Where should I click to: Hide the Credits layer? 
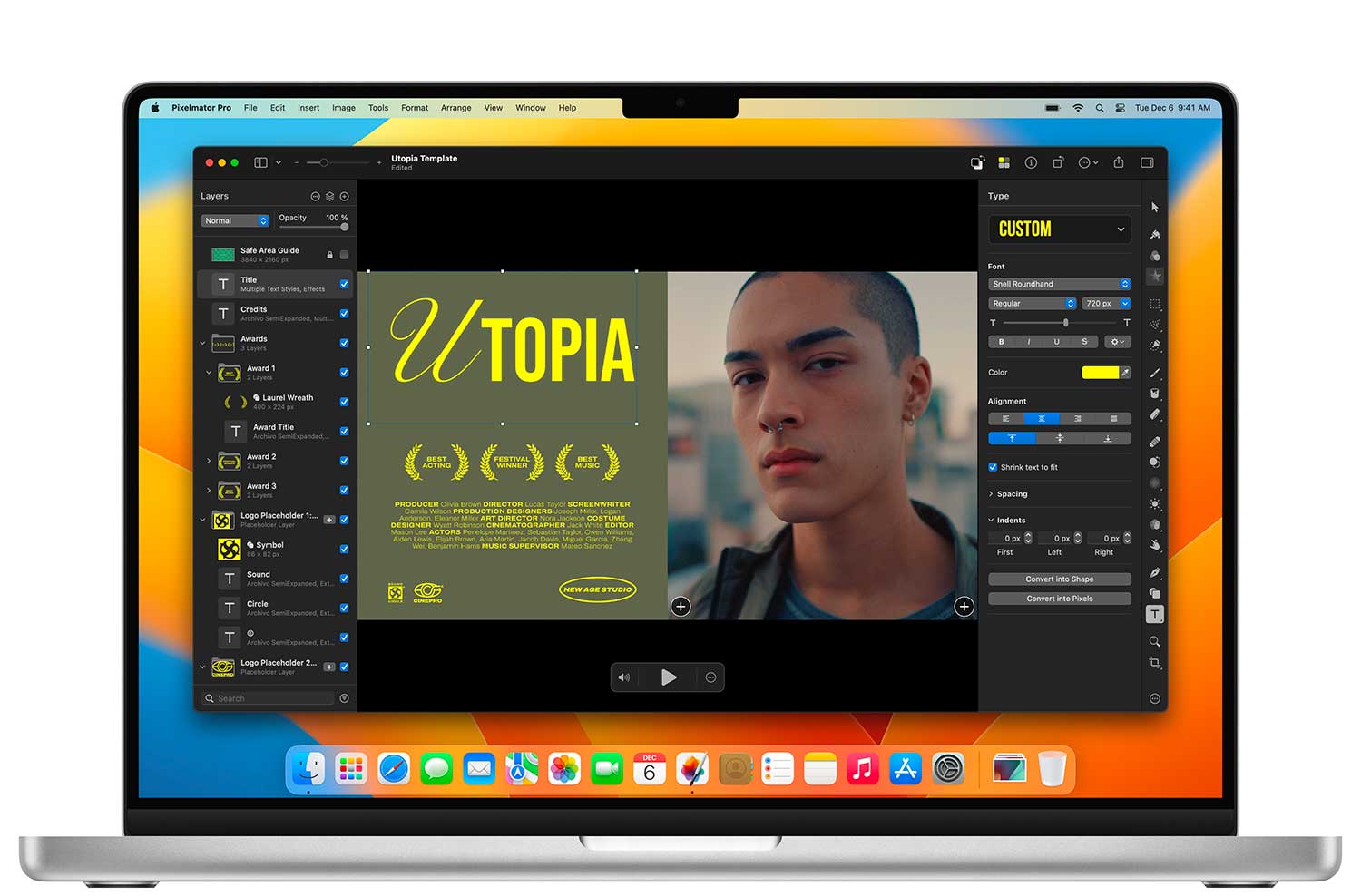344,314
